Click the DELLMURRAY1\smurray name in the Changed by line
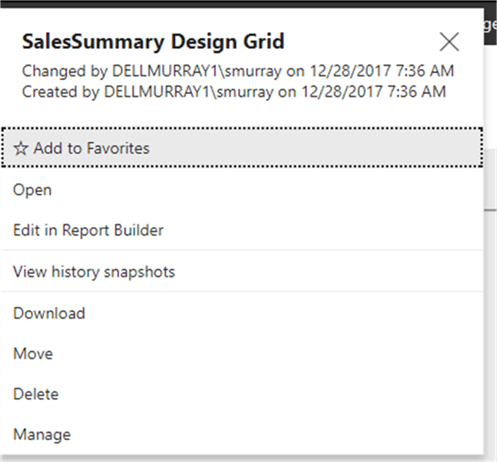Screen dimensions: 497x462 197,71
